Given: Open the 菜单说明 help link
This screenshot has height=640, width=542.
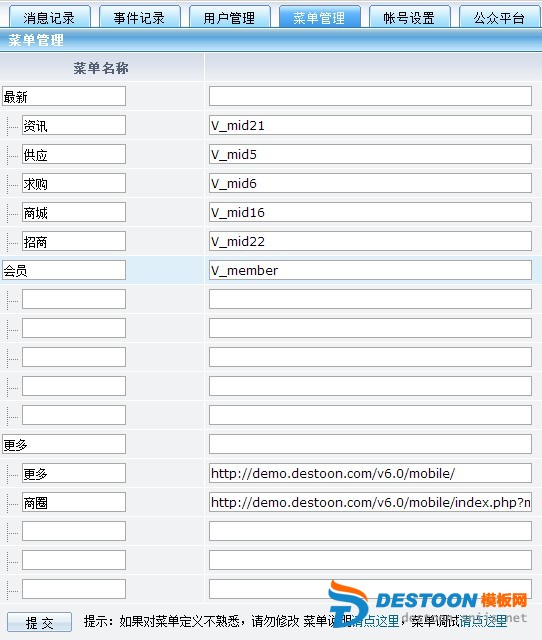Looking at the screenshot, I should tap(375, 621).
